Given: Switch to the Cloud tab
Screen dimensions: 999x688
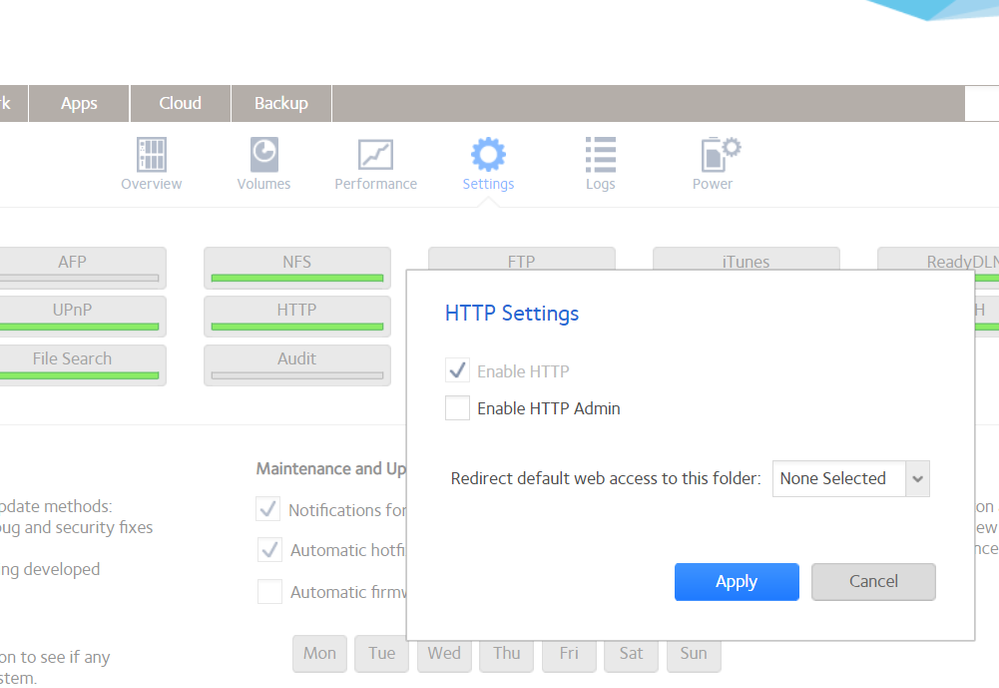Looking at the screenshot, I should pyautogui.click(x=180, y=103).
